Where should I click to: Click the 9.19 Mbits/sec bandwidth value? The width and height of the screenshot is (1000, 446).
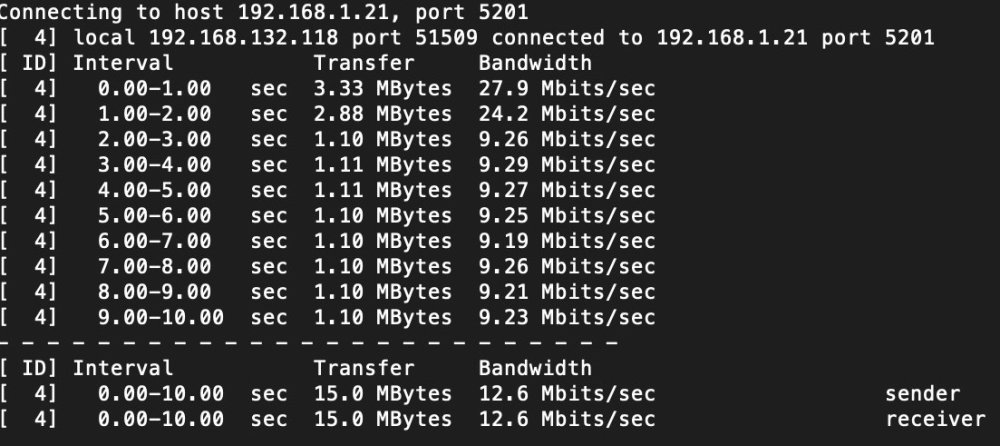pyautogui.click(x=567, y=241)
